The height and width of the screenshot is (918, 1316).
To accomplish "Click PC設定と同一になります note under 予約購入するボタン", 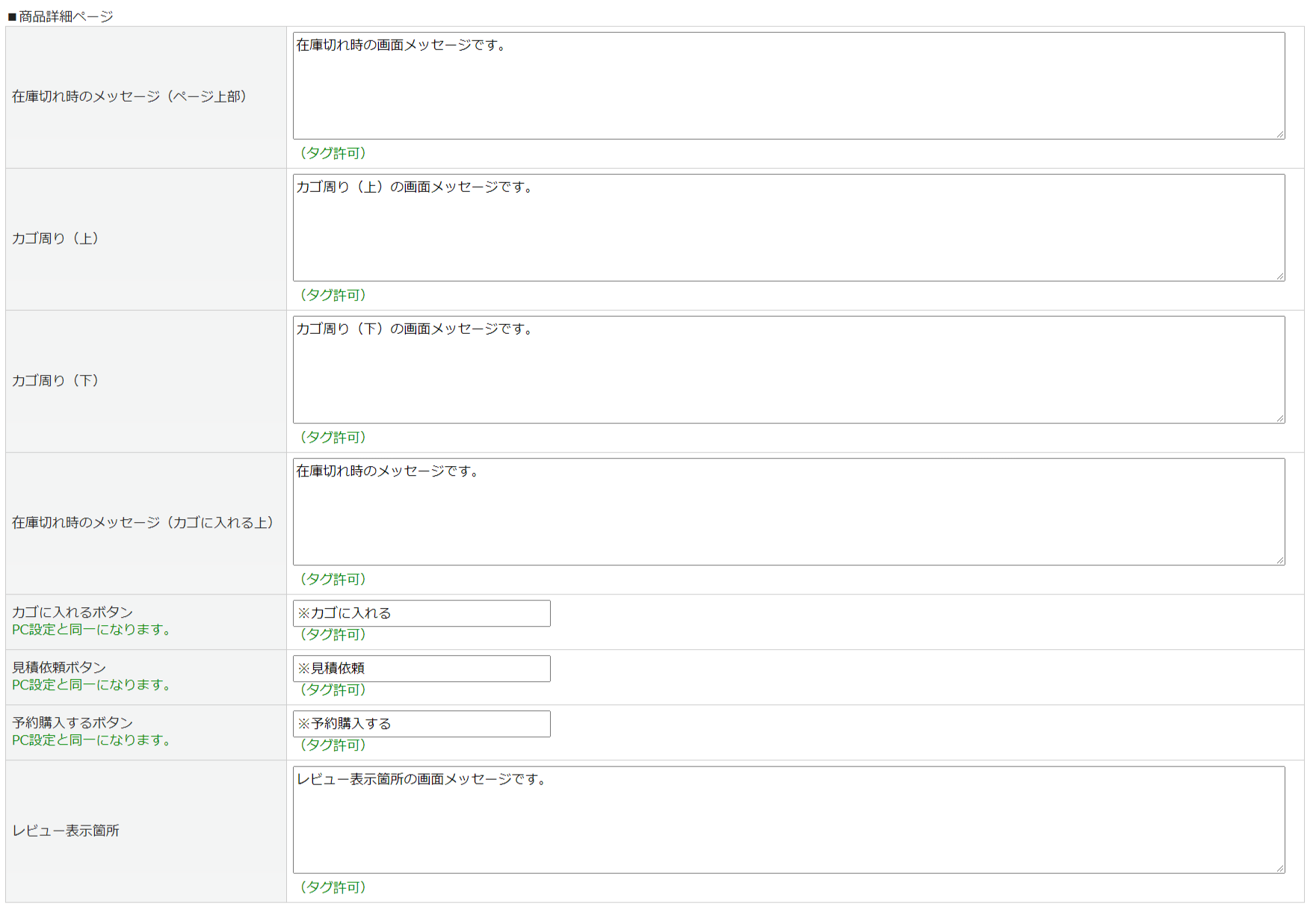I will tap(91, 740).
